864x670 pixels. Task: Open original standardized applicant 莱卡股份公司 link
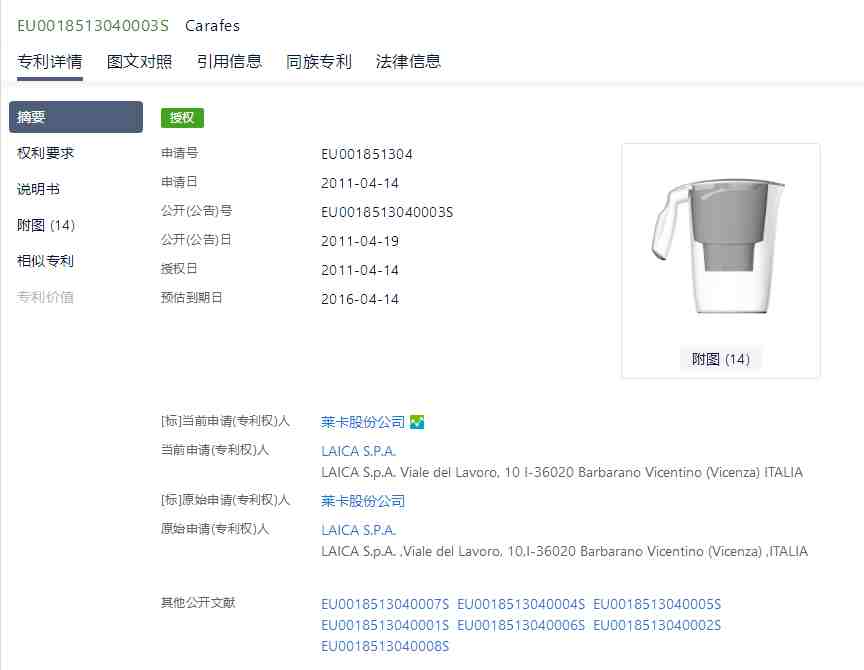pos(363,501)
